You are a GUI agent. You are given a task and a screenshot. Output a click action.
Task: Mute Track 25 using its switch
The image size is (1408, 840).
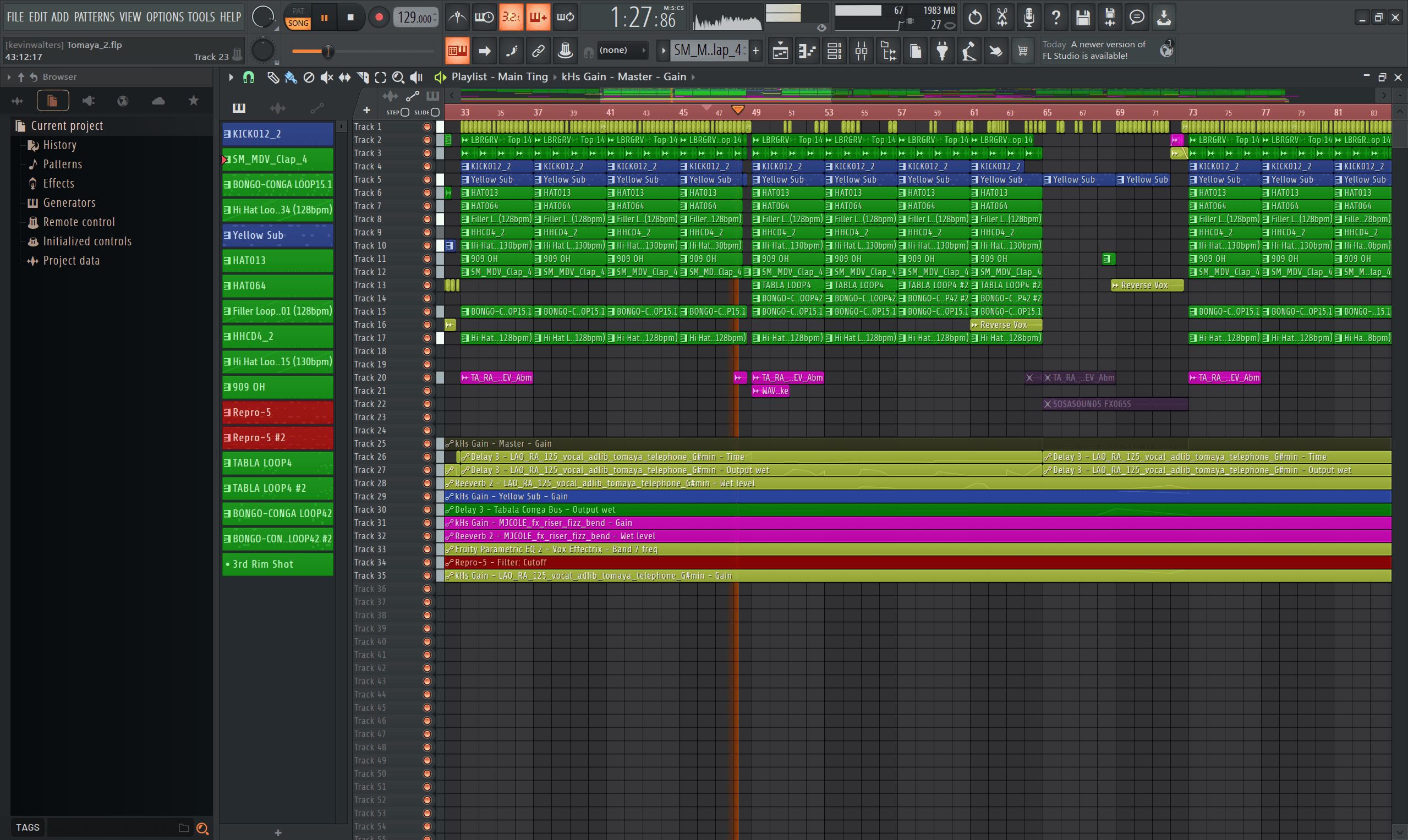427,443
